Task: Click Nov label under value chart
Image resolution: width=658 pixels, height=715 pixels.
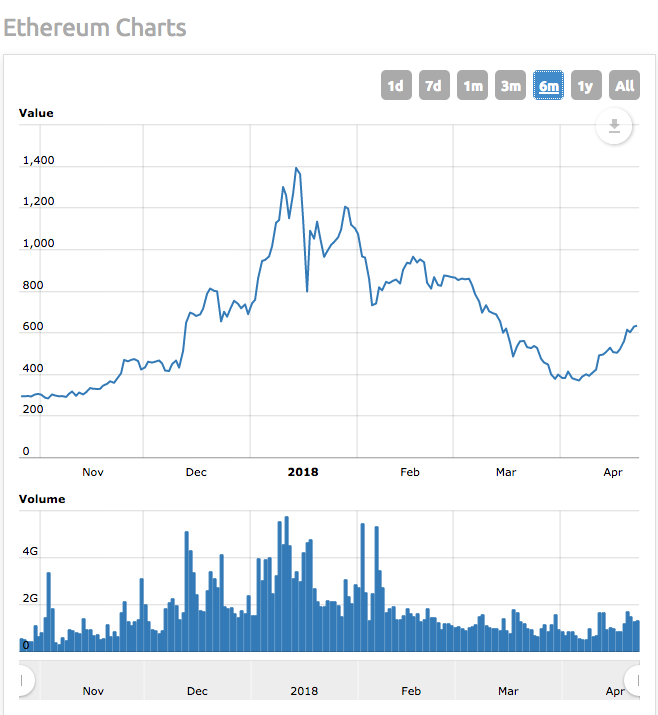Action: point(93,472)
